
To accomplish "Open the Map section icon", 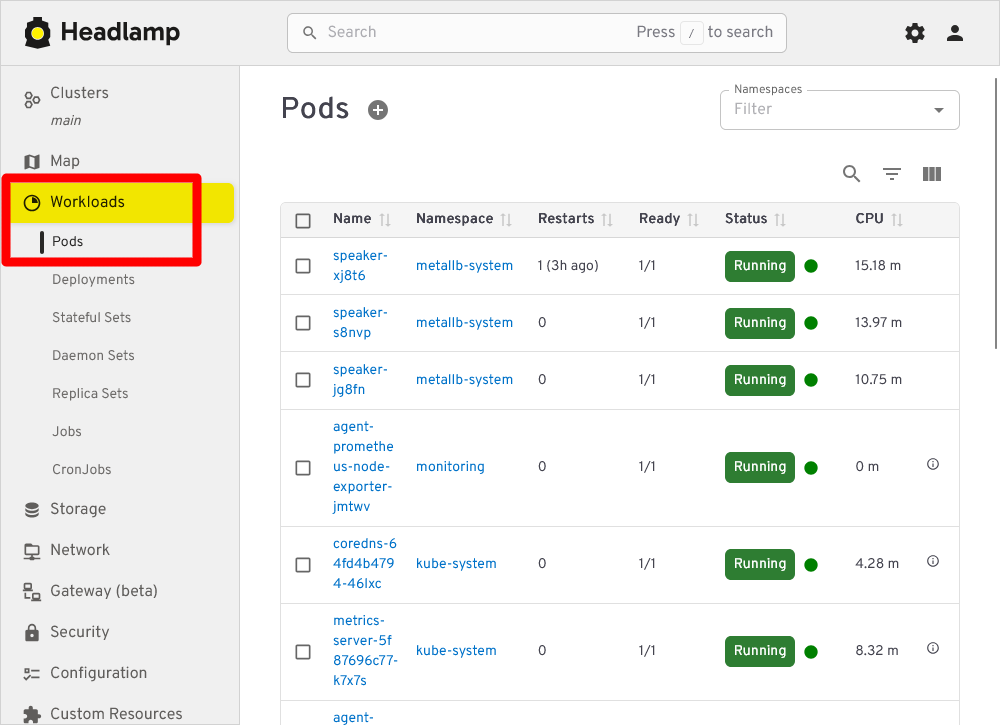I will pos(31,161).
